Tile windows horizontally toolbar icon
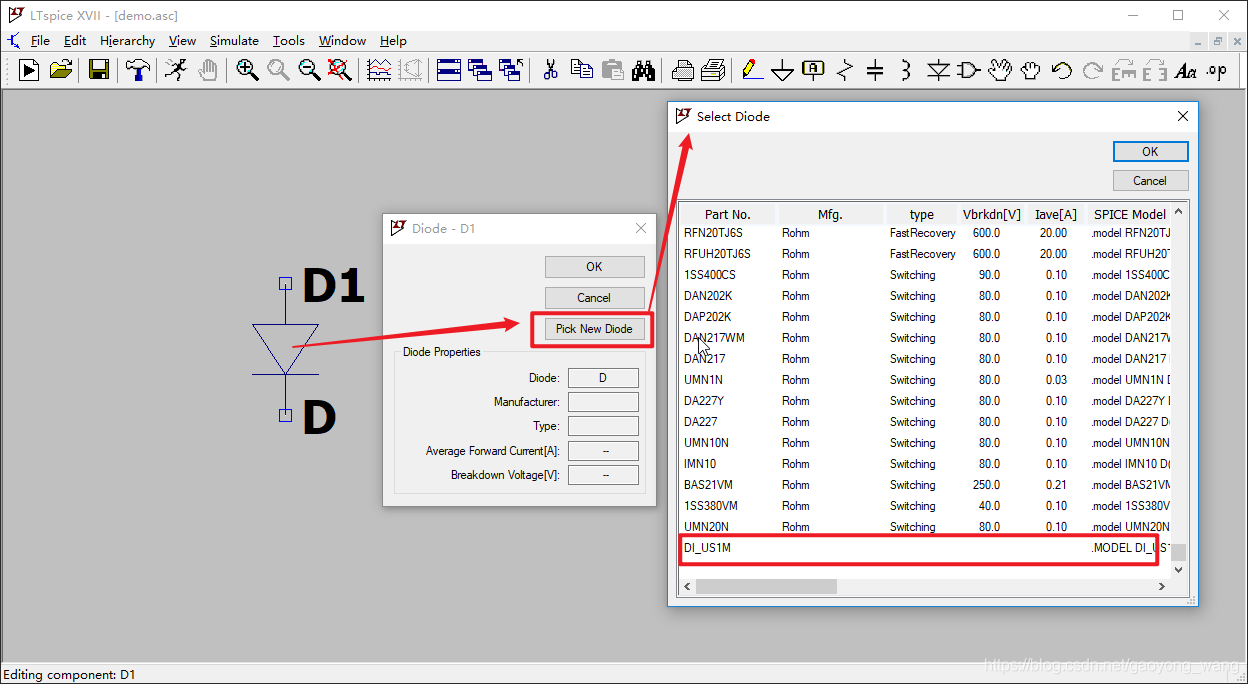The width and height of the screenshot is (1248, 684). (x=449, y=70)
